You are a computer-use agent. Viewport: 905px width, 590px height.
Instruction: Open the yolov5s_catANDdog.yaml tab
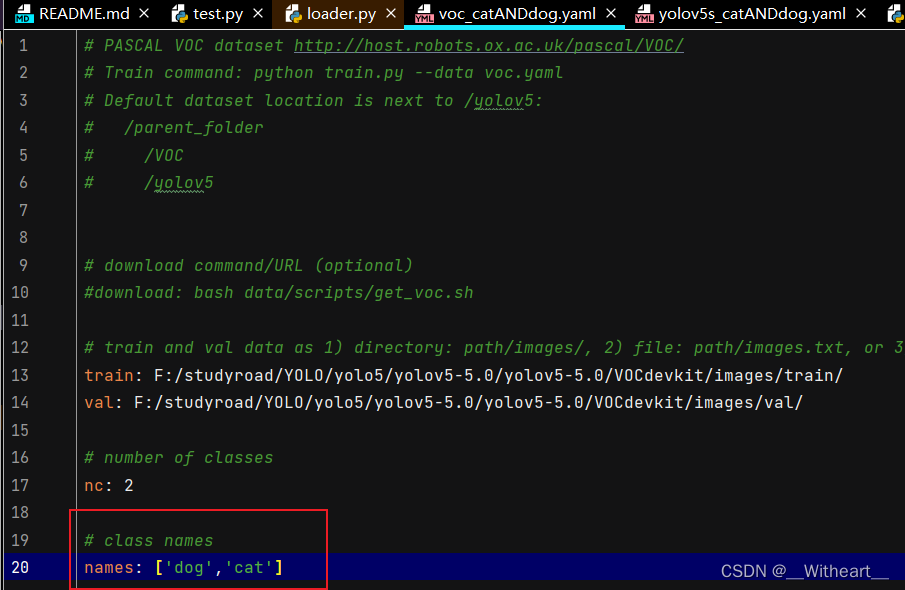coord(751,13)
